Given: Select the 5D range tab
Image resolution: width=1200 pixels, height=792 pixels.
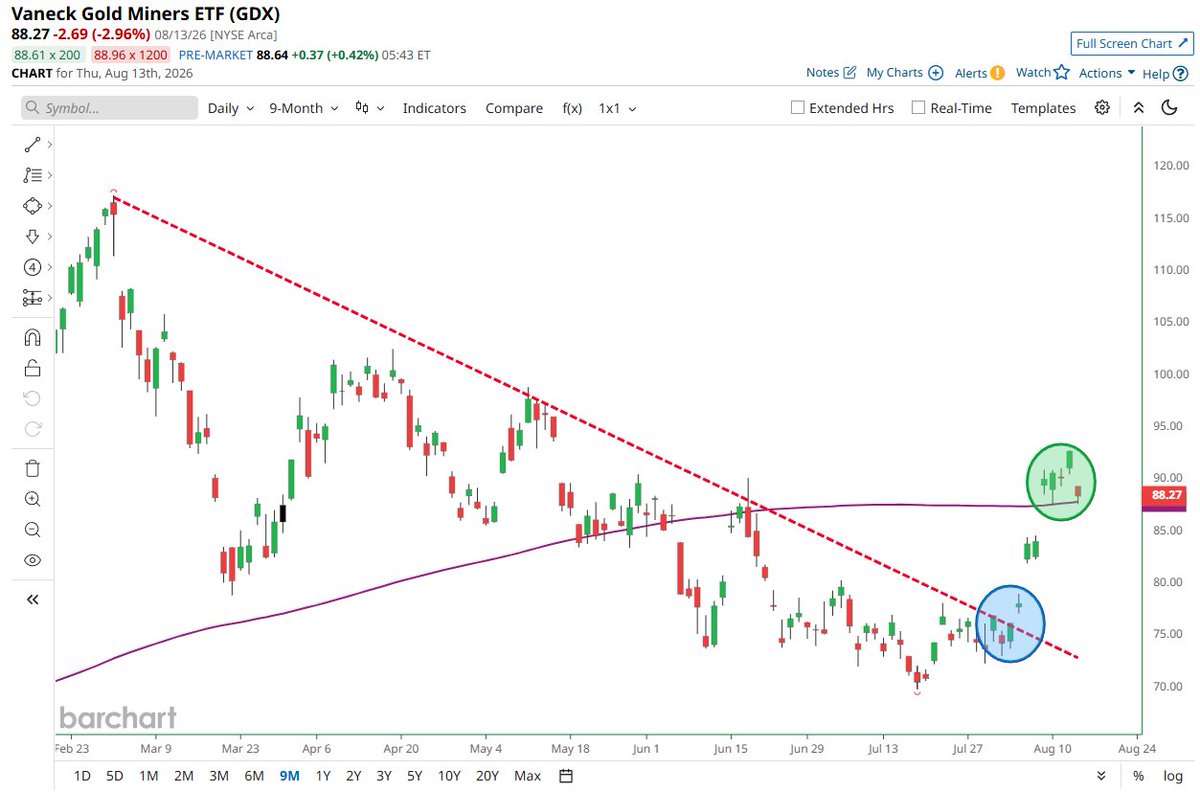Looking at the screenshot, I should tap(115, 776).
